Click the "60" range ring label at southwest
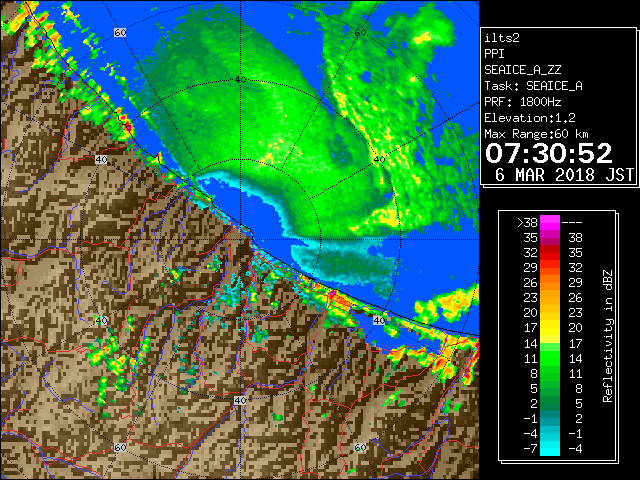 click(x=120, y=448)
